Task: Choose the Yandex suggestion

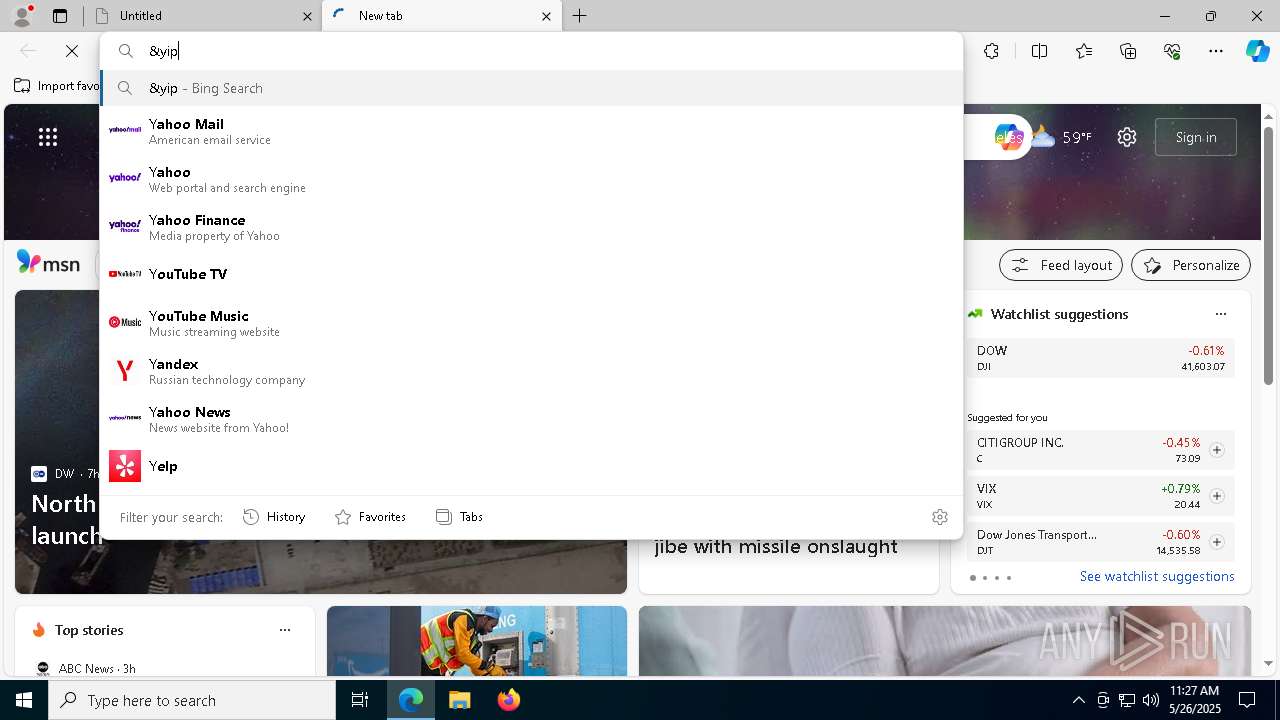Action: click(x=531, y=371)
